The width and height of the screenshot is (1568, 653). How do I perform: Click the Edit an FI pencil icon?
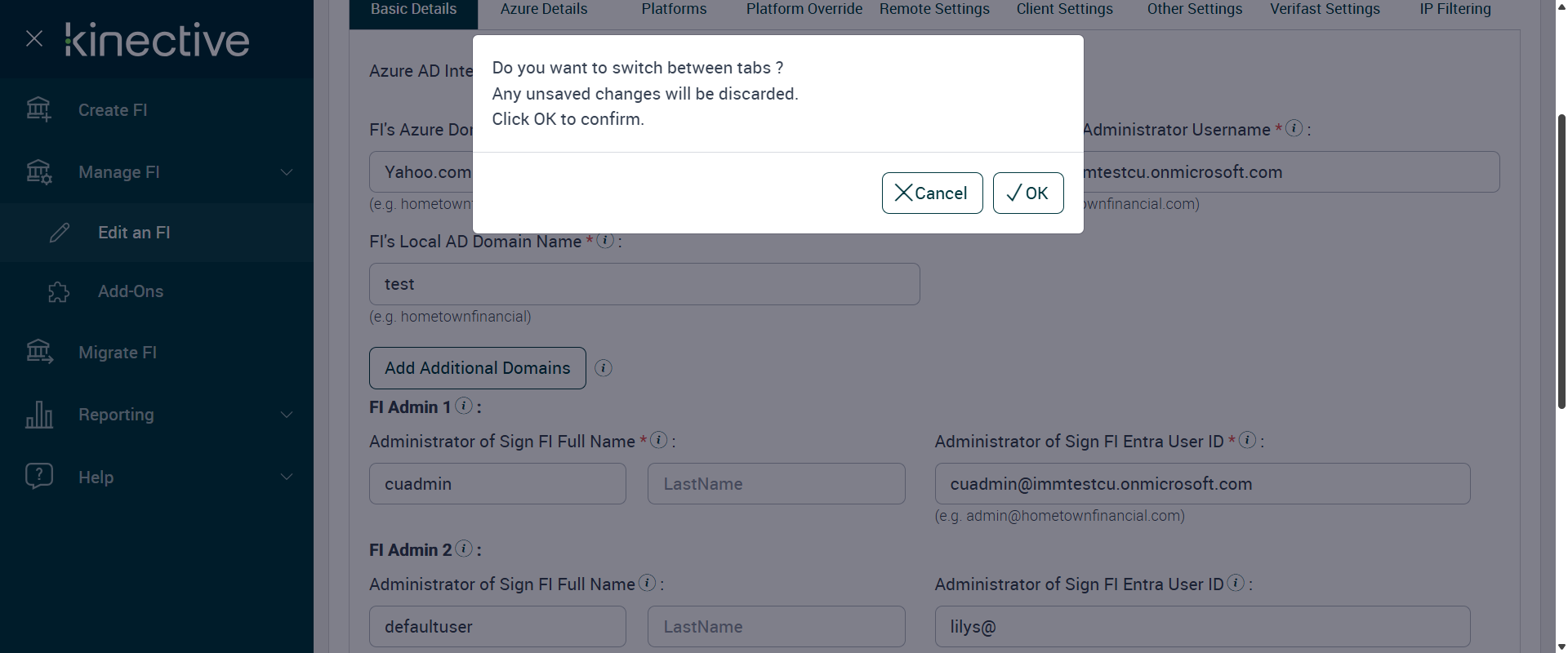click(60, 233)
